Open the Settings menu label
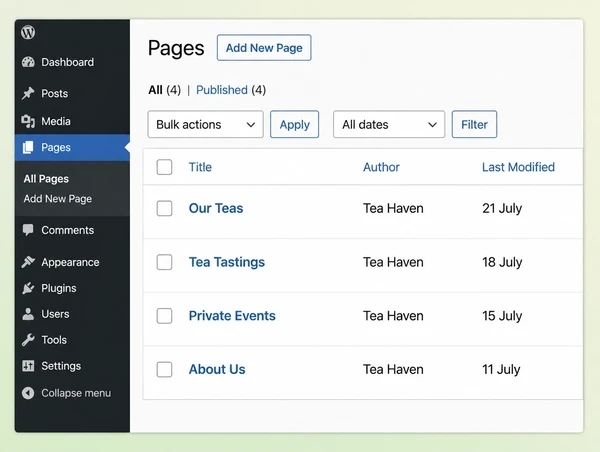600x452 pixels. tap(61, 366)
